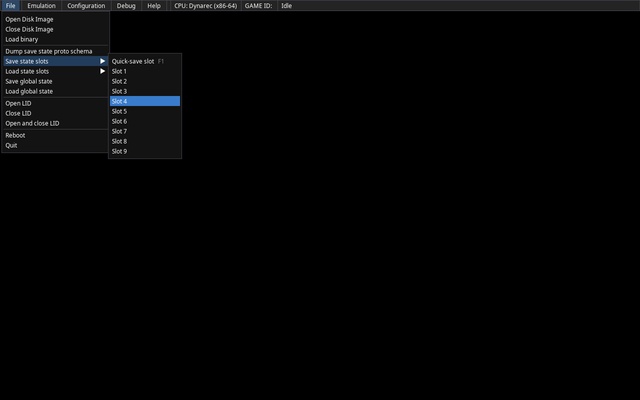The width and height of the screenshot is (640, 400).
Task: Select Close LID option
Action: [x=55, y=113]
